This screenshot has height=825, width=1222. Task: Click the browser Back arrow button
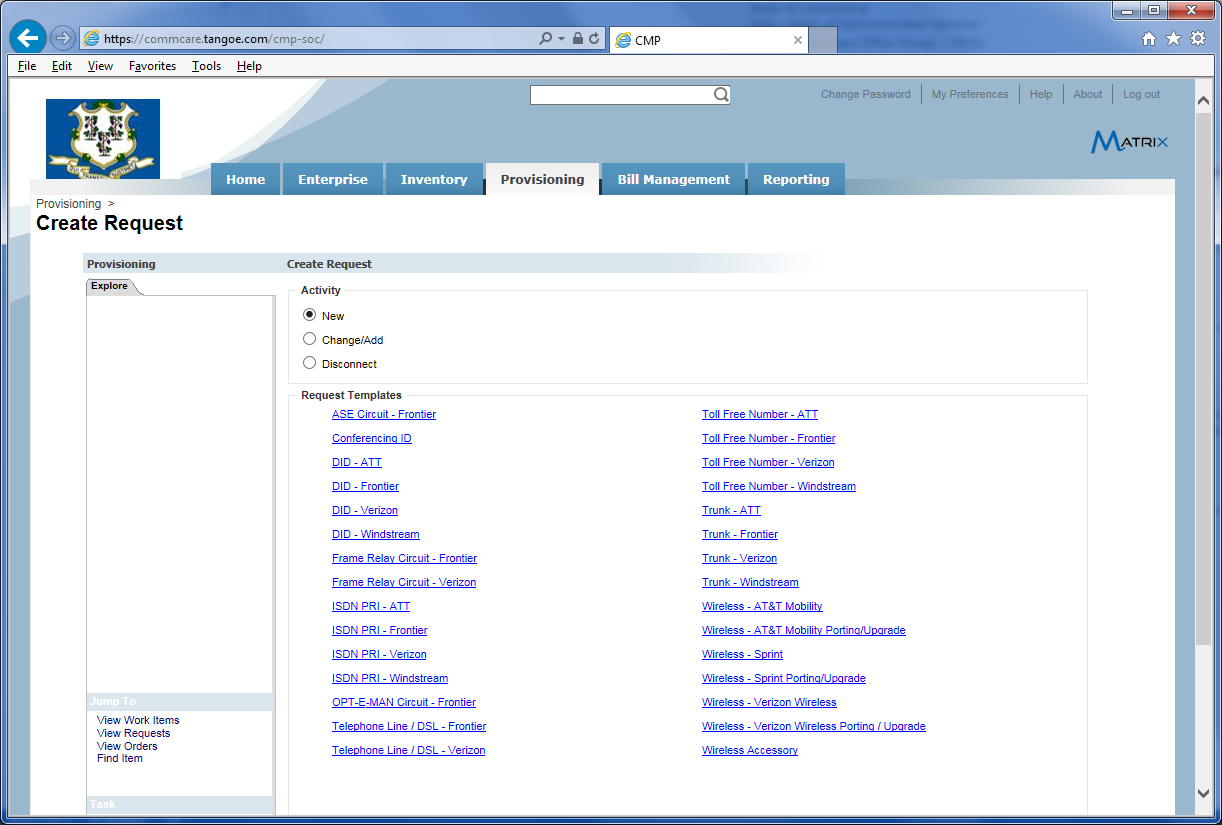coord(28,38)
